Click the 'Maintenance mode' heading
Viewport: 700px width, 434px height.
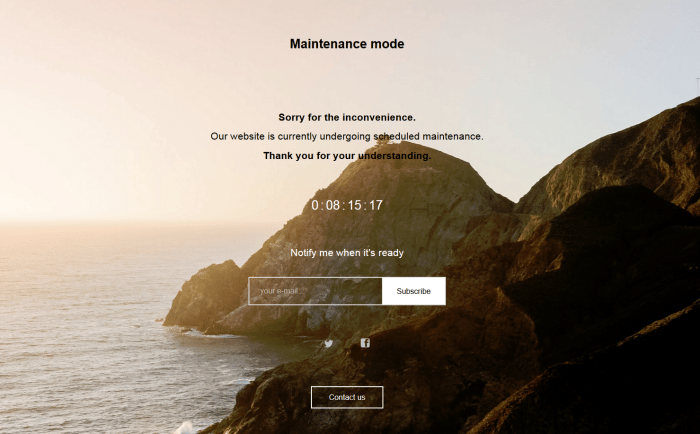347,44
